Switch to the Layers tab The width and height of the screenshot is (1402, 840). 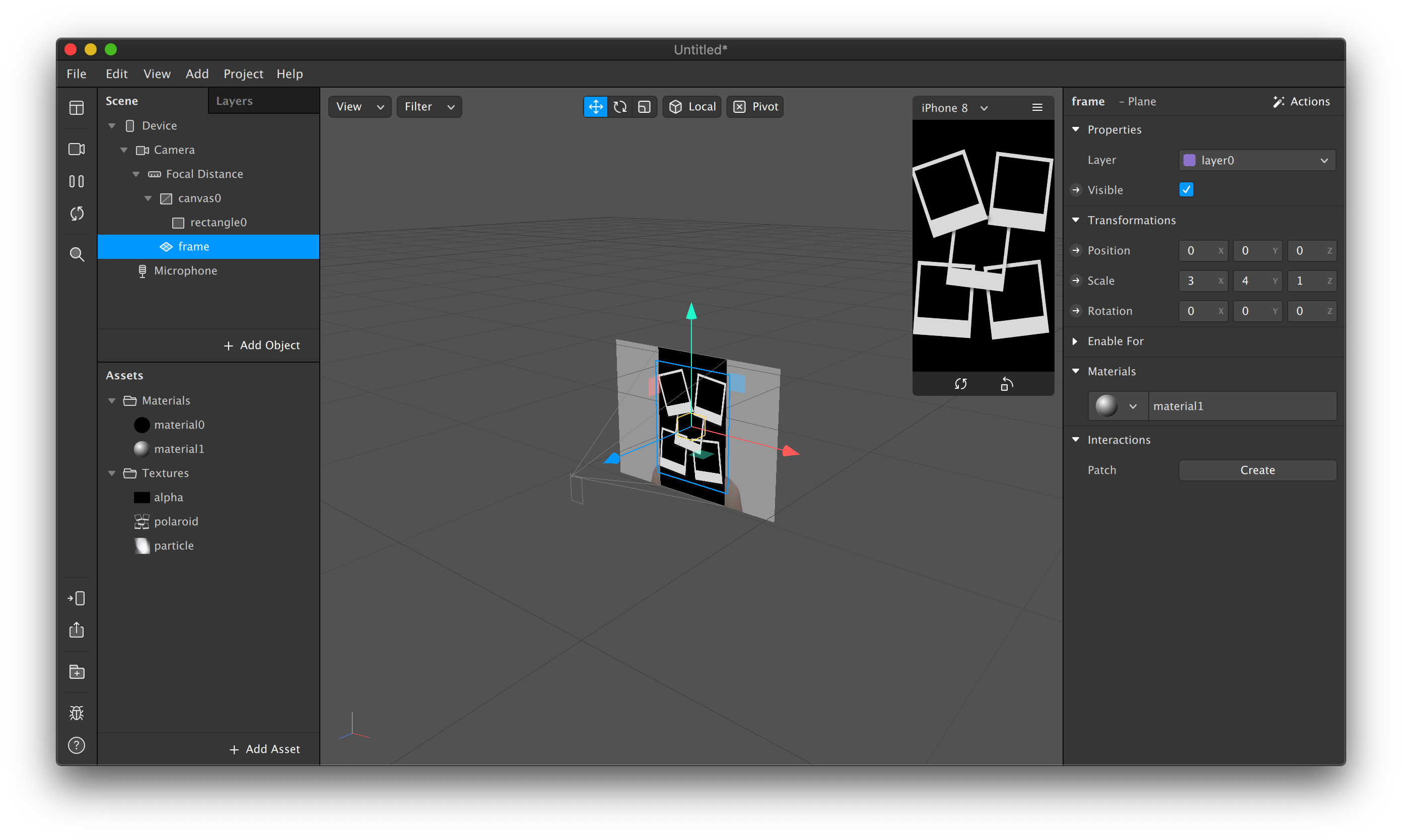coord(234,101)
